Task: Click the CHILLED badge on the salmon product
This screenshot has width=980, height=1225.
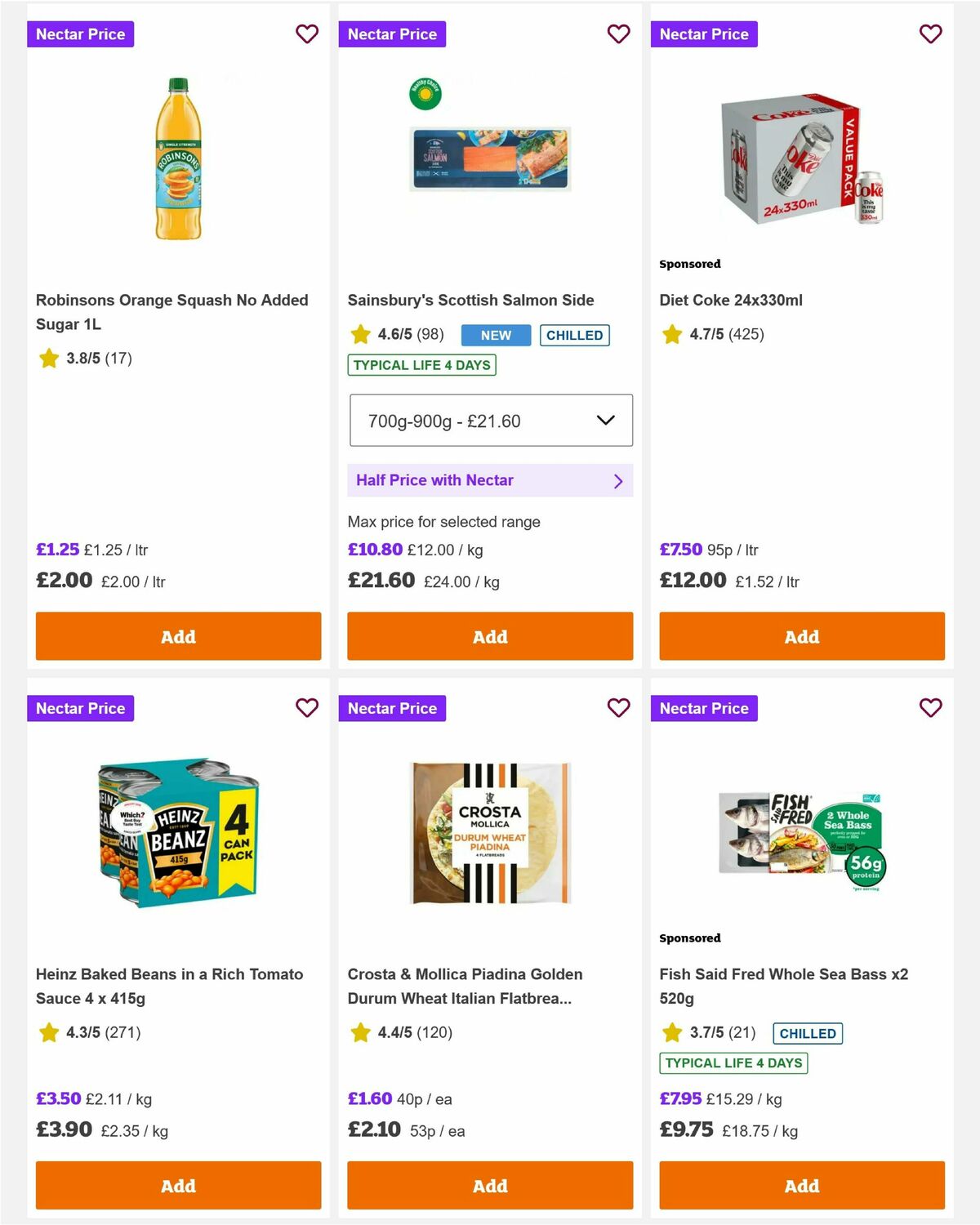Action: coord(575,335)
